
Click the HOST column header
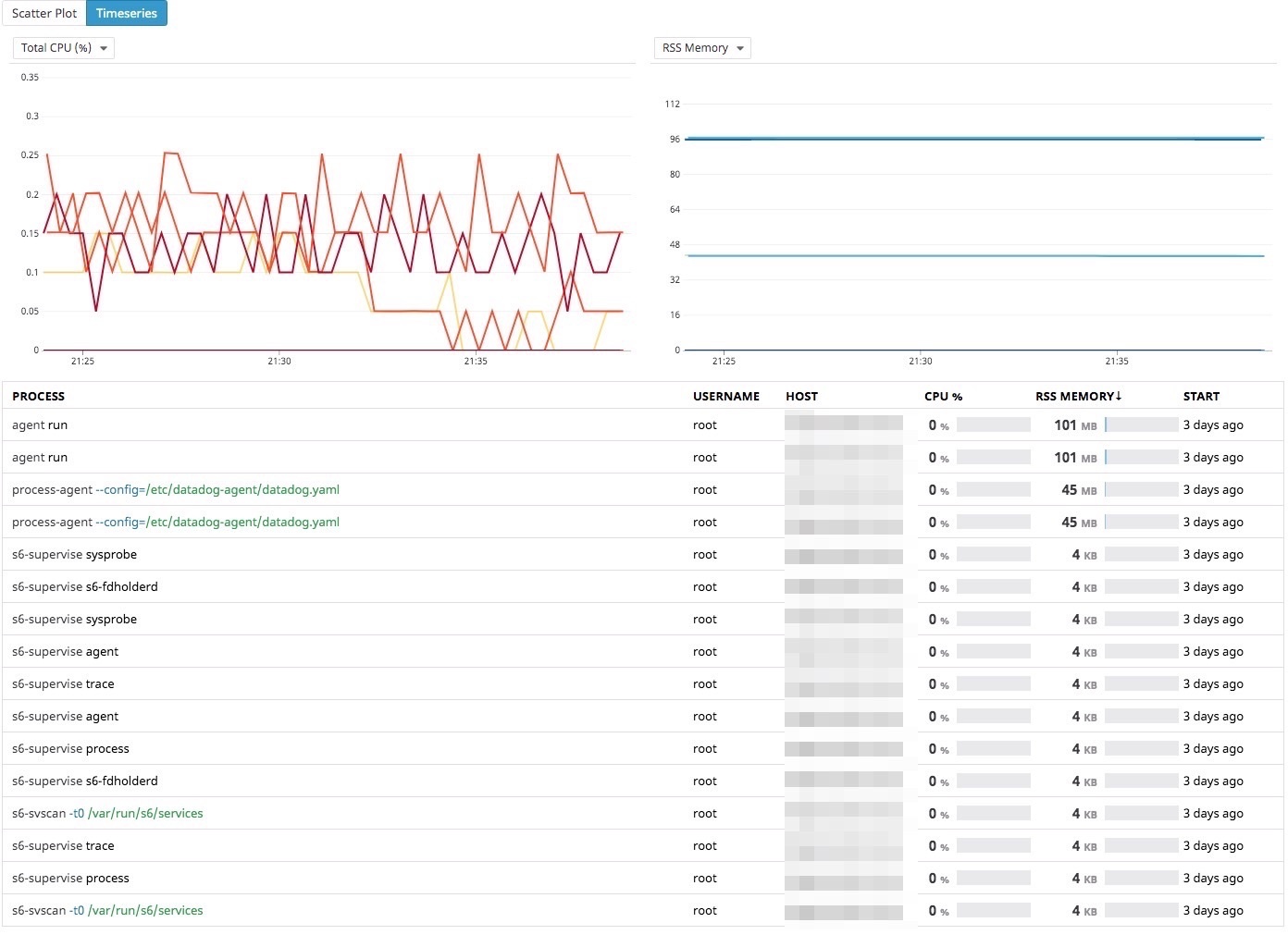[801, 397]
